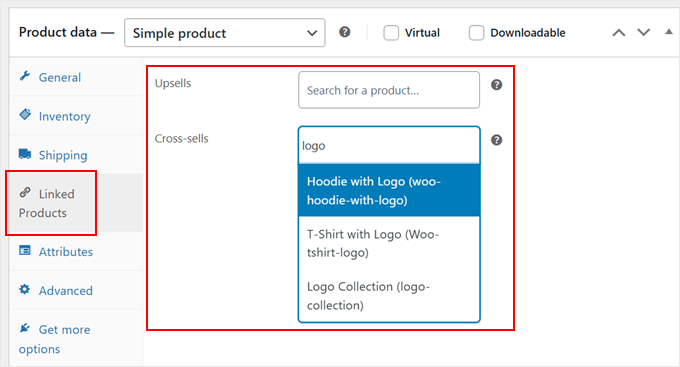The image size is (680, 367).
Task: Open the Get more options tab
Action: pos(76,338)
